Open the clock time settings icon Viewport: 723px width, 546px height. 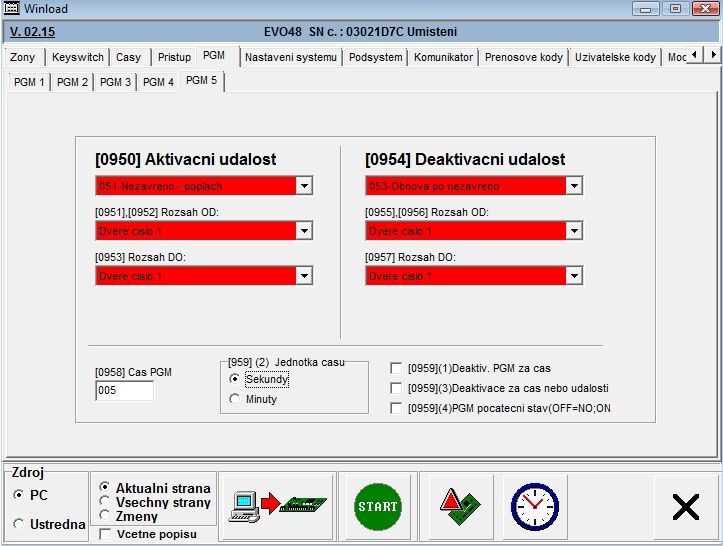click(534, 506)
